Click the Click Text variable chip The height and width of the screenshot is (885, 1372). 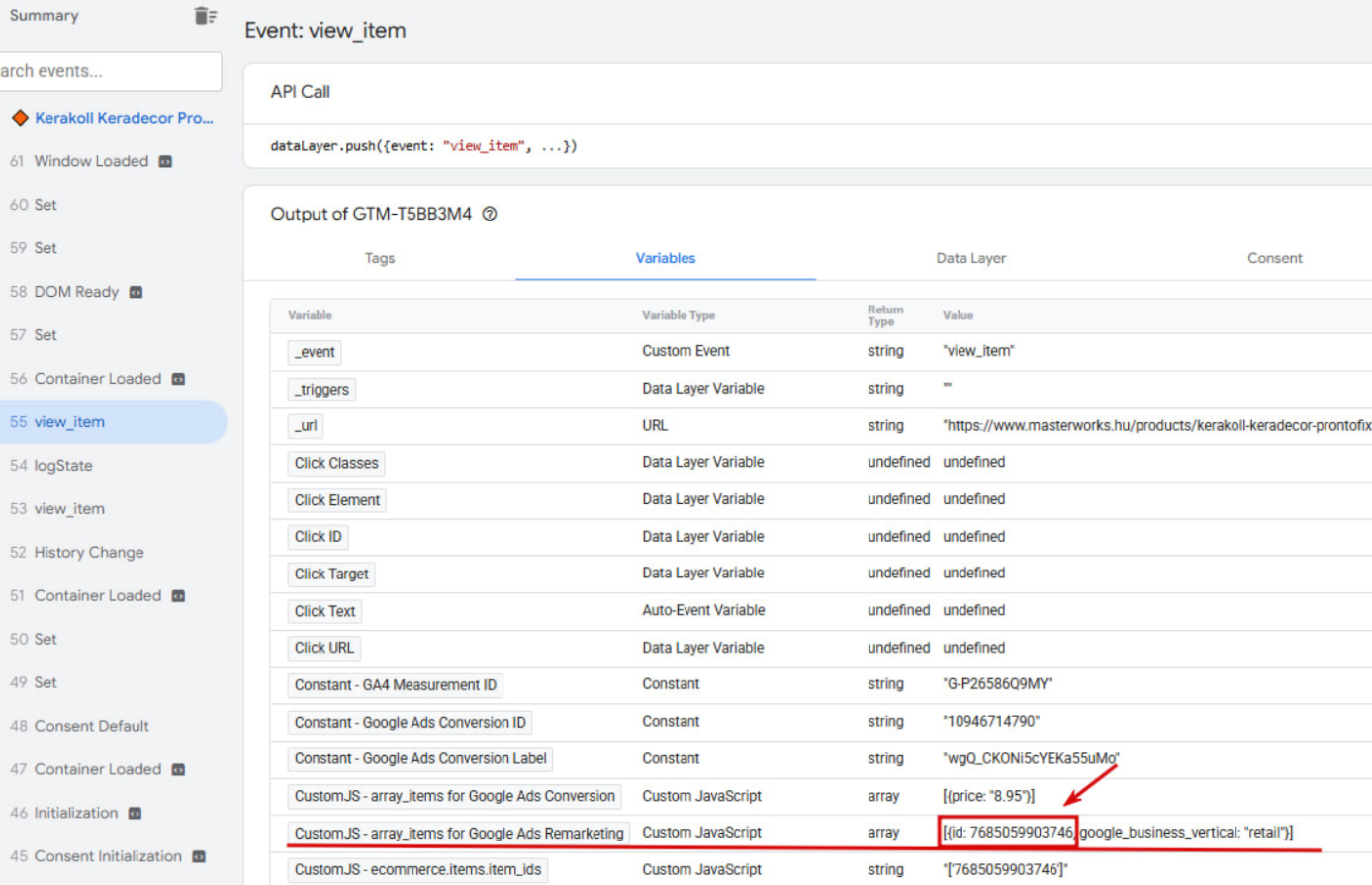324,611
